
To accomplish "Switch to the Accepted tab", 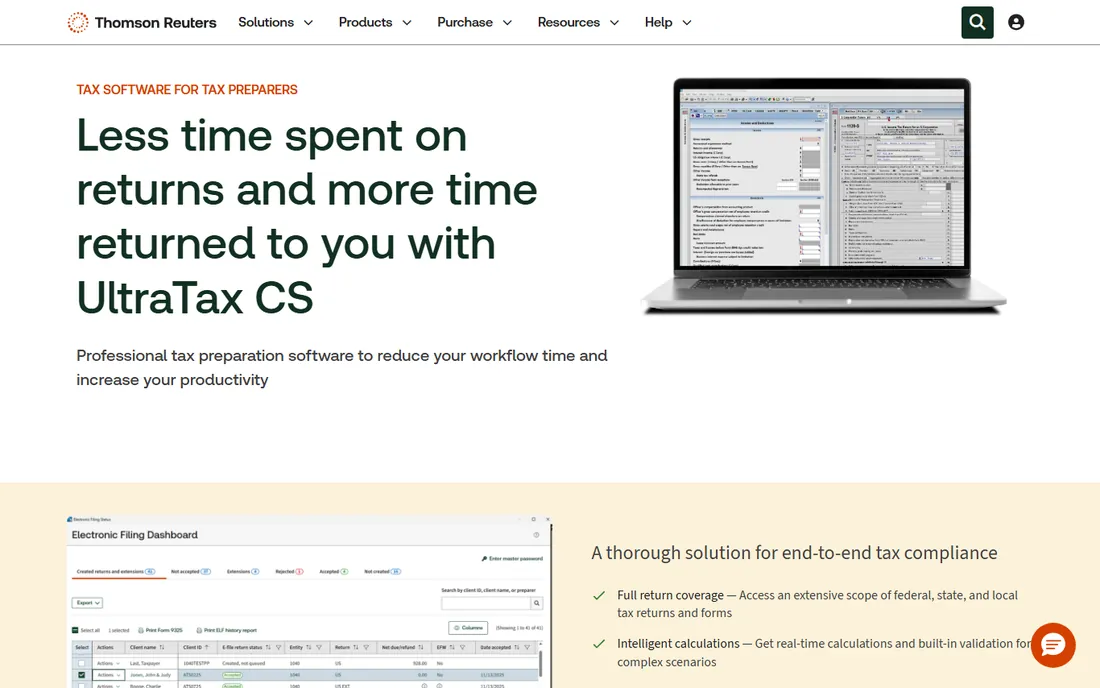I will (x=334, y=572).
